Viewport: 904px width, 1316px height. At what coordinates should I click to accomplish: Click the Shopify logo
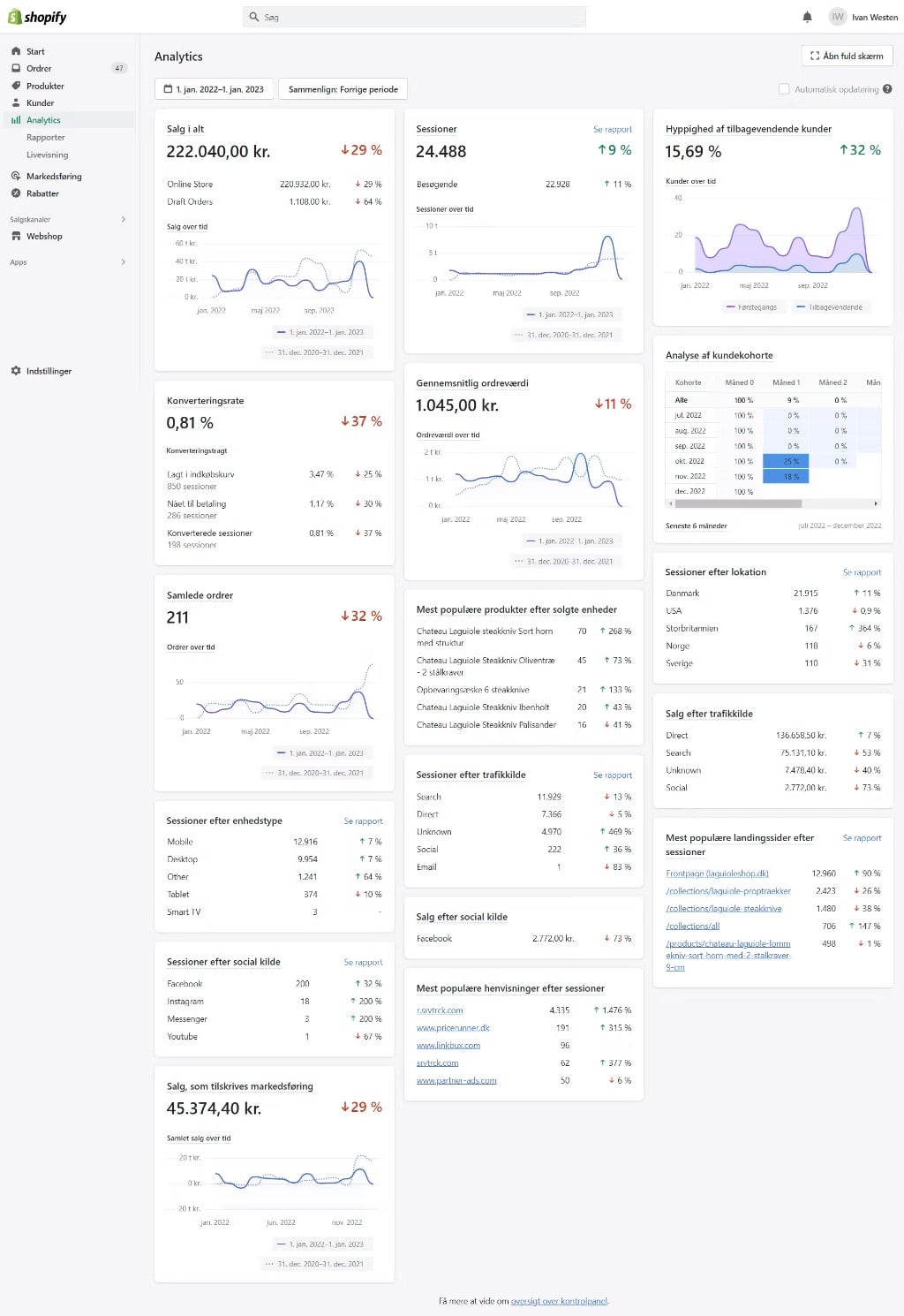[37, 17]
